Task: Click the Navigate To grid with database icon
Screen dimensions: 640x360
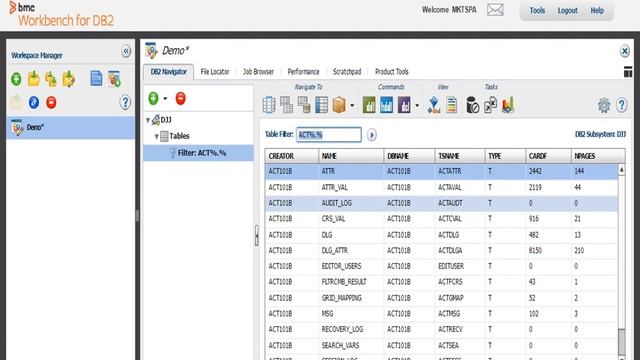Action: pos(304,105)
